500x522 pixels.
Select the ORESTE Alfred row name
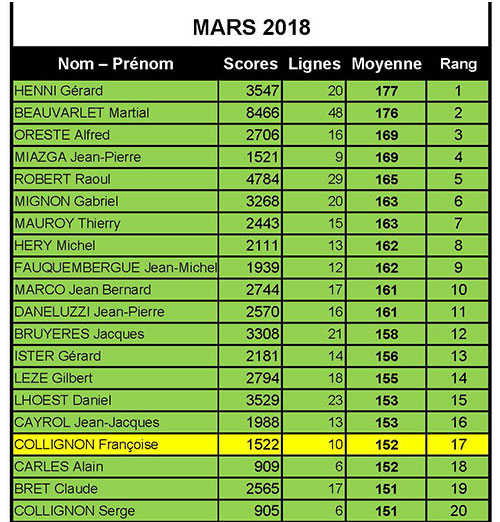(115, 135)
